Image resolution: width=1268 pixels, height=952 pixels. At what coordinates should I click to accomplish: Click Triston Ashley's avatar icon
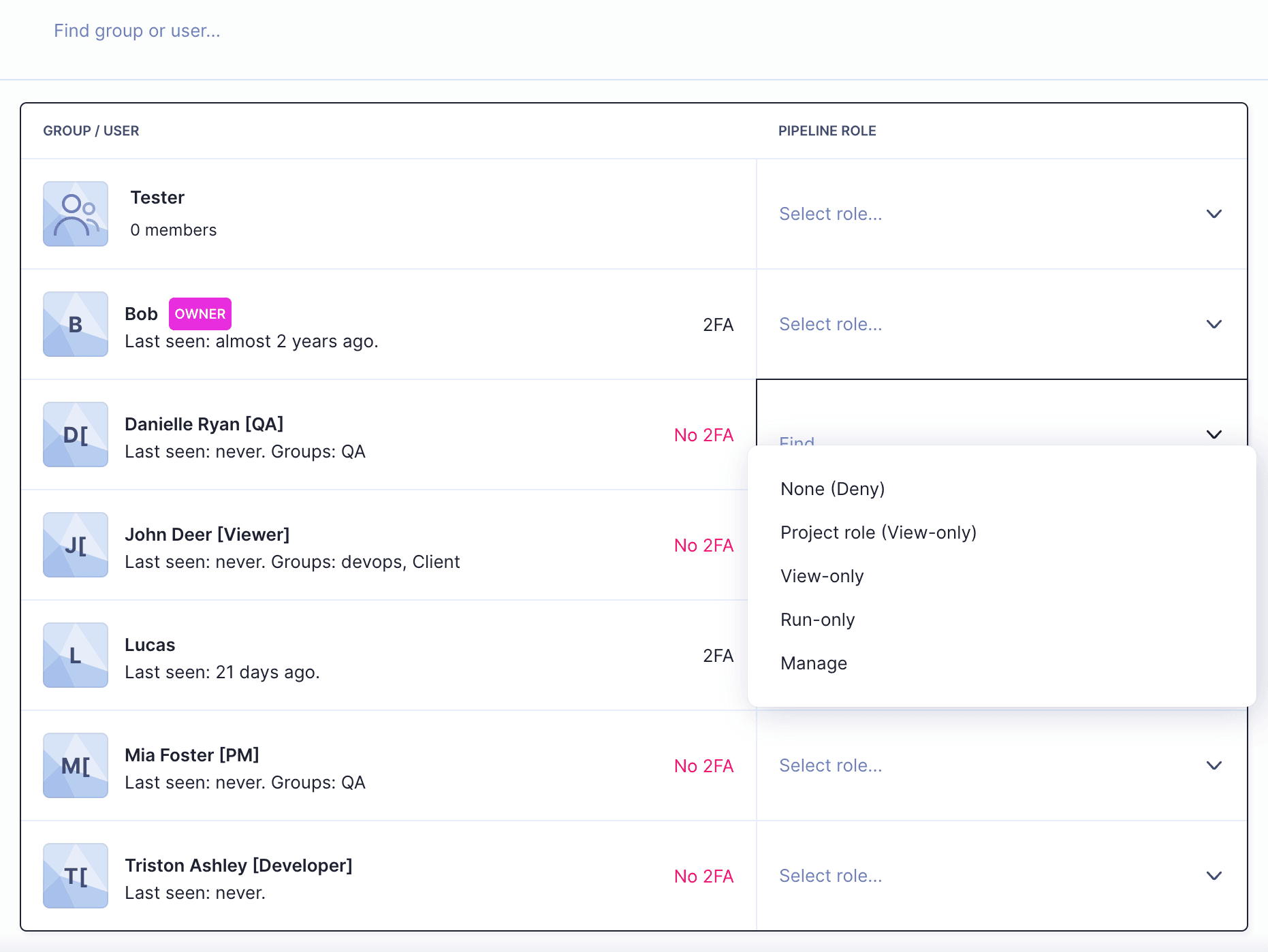point(76,876)
